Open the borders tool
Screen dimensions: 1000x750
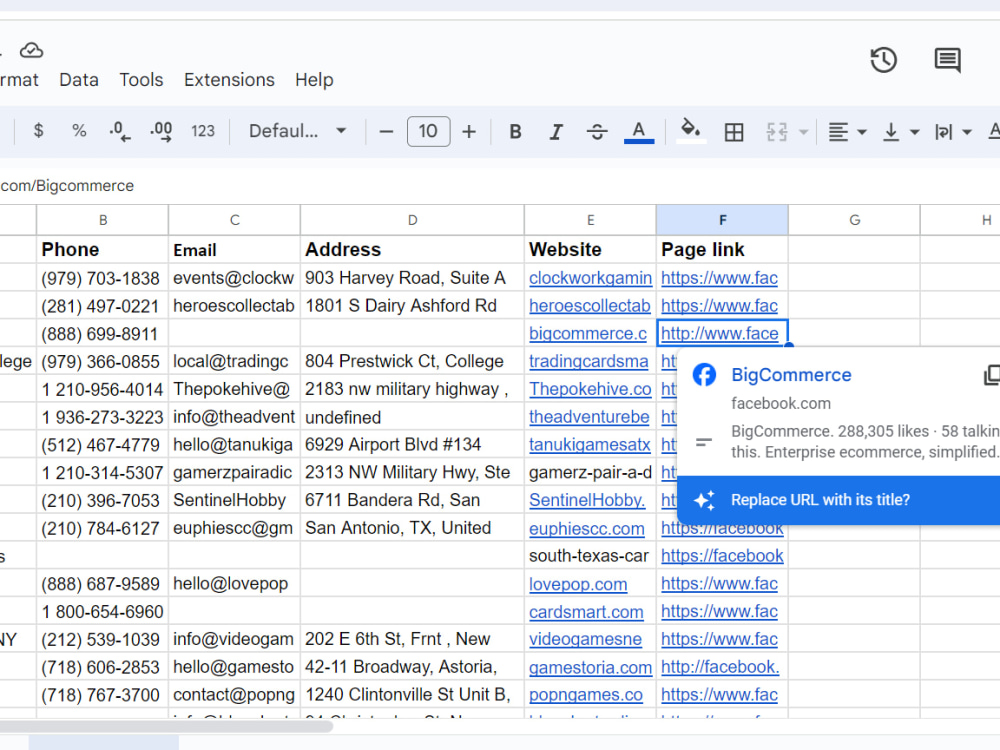click(x=733, y=132)
